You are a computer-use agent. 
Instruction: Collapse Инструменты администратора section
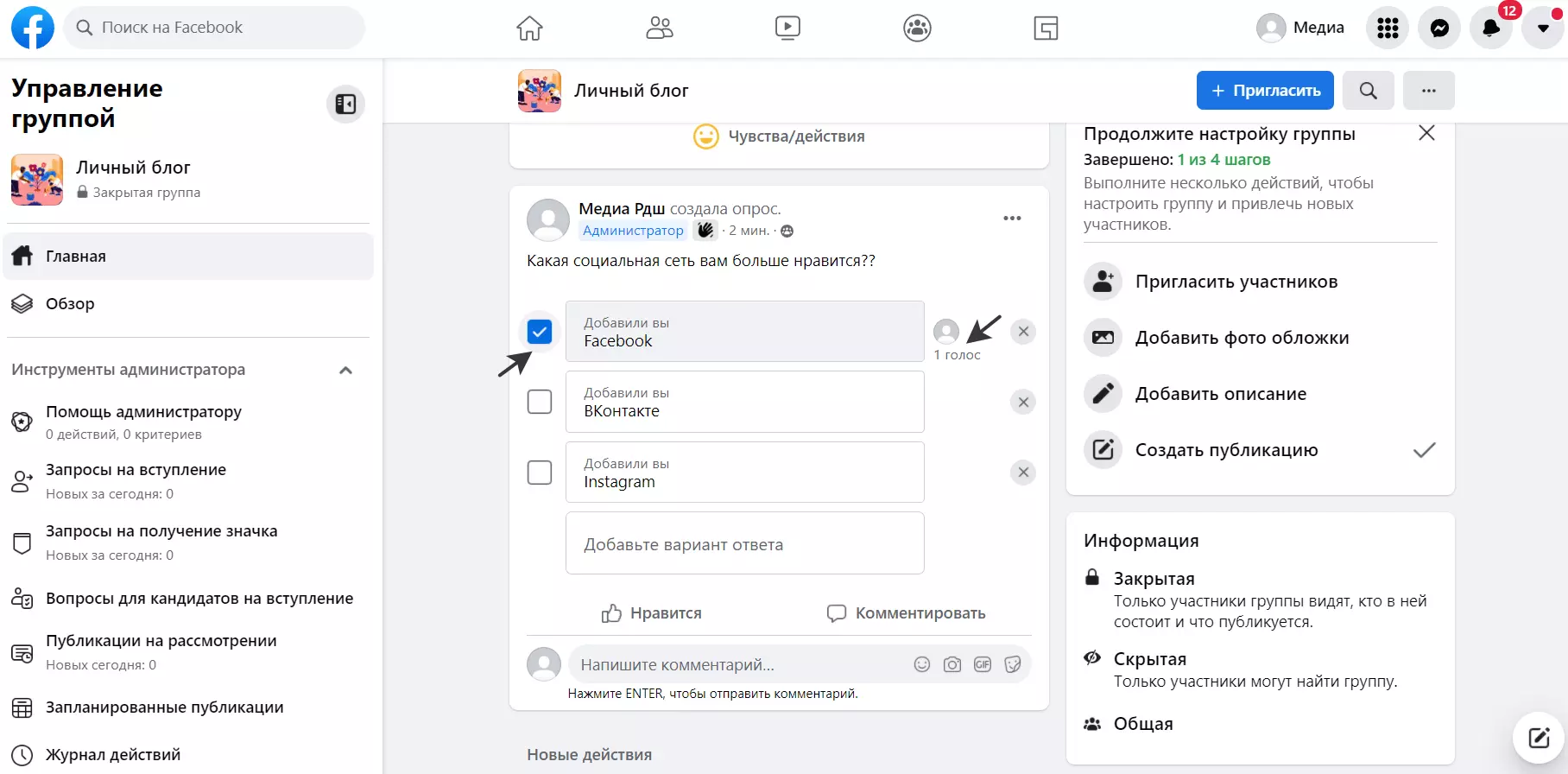(346, 371)
